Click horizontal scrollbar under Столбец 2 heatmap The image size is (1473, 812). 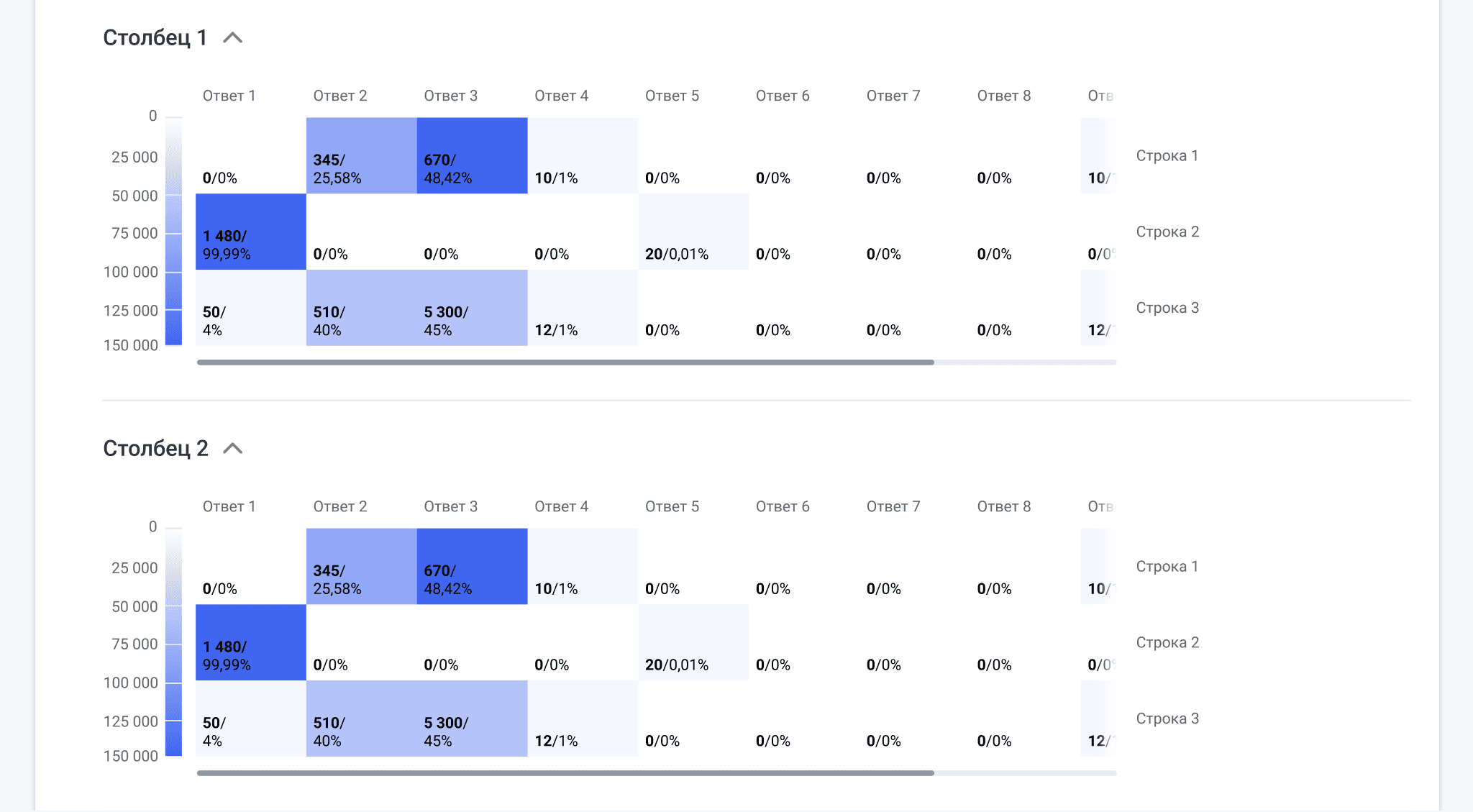click(x=565, y=773)
